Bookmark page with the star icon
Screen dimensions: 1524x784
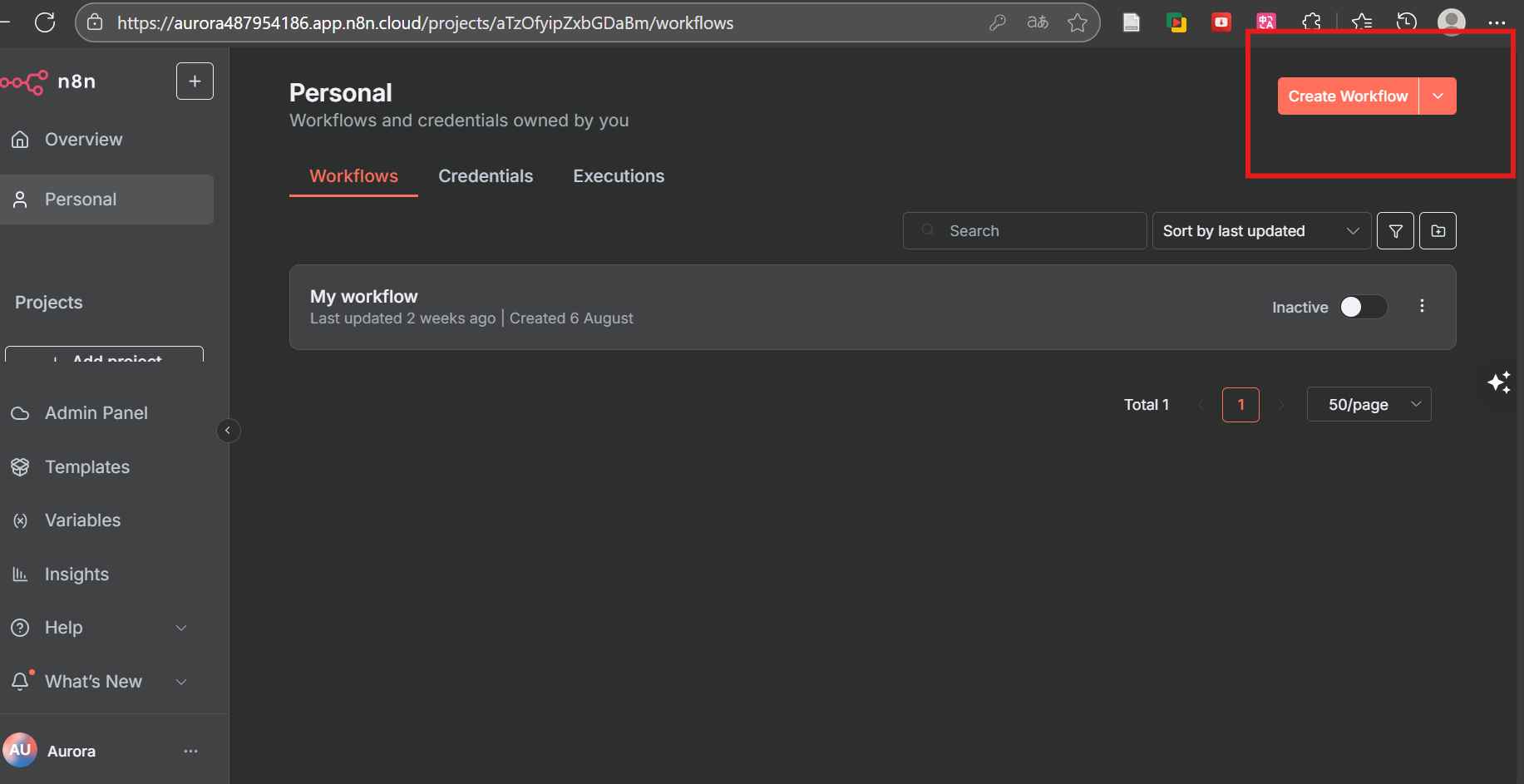[x=1078, y=22]
